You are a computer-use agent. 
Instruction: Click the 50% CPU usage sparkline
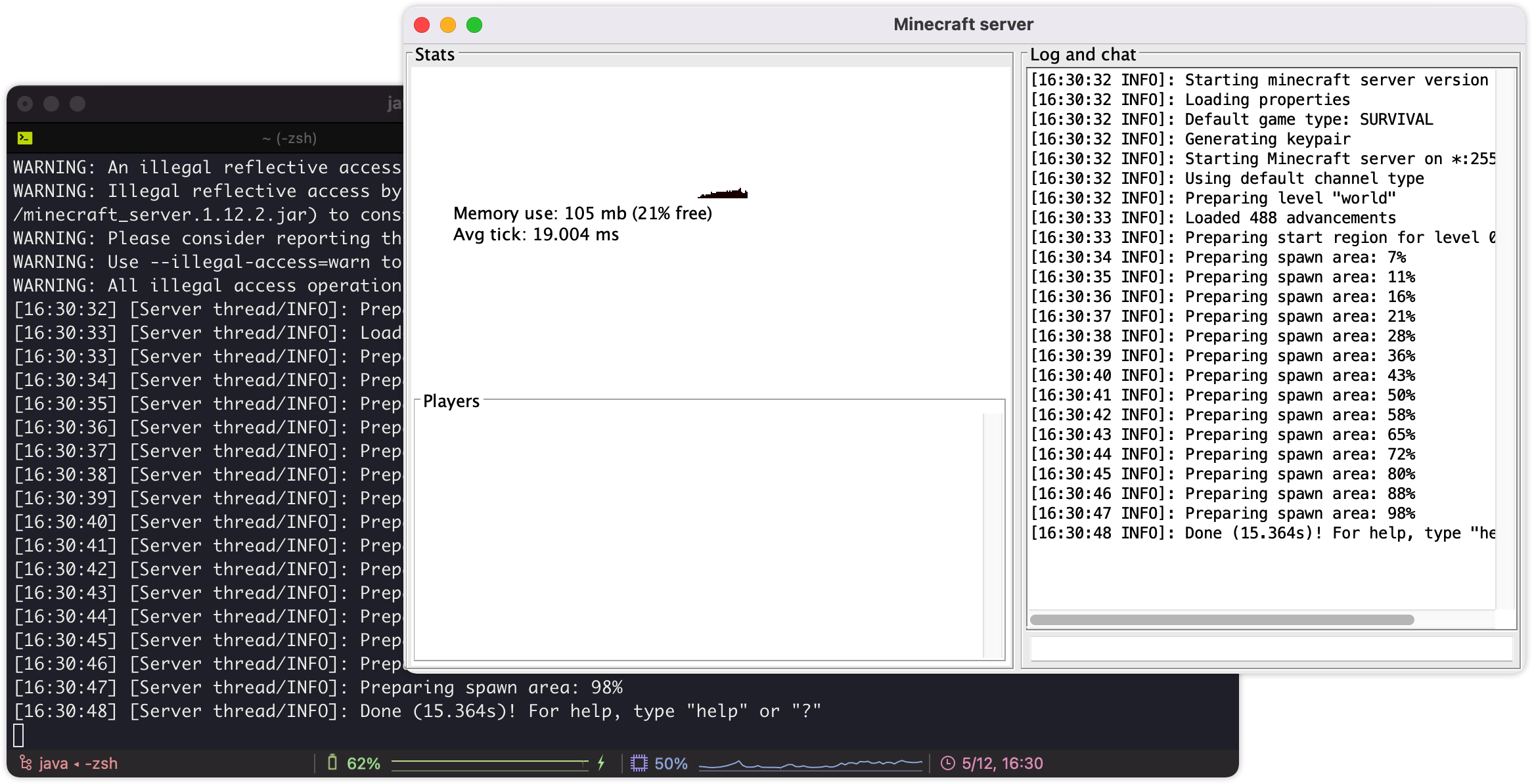tap(811, 764)
